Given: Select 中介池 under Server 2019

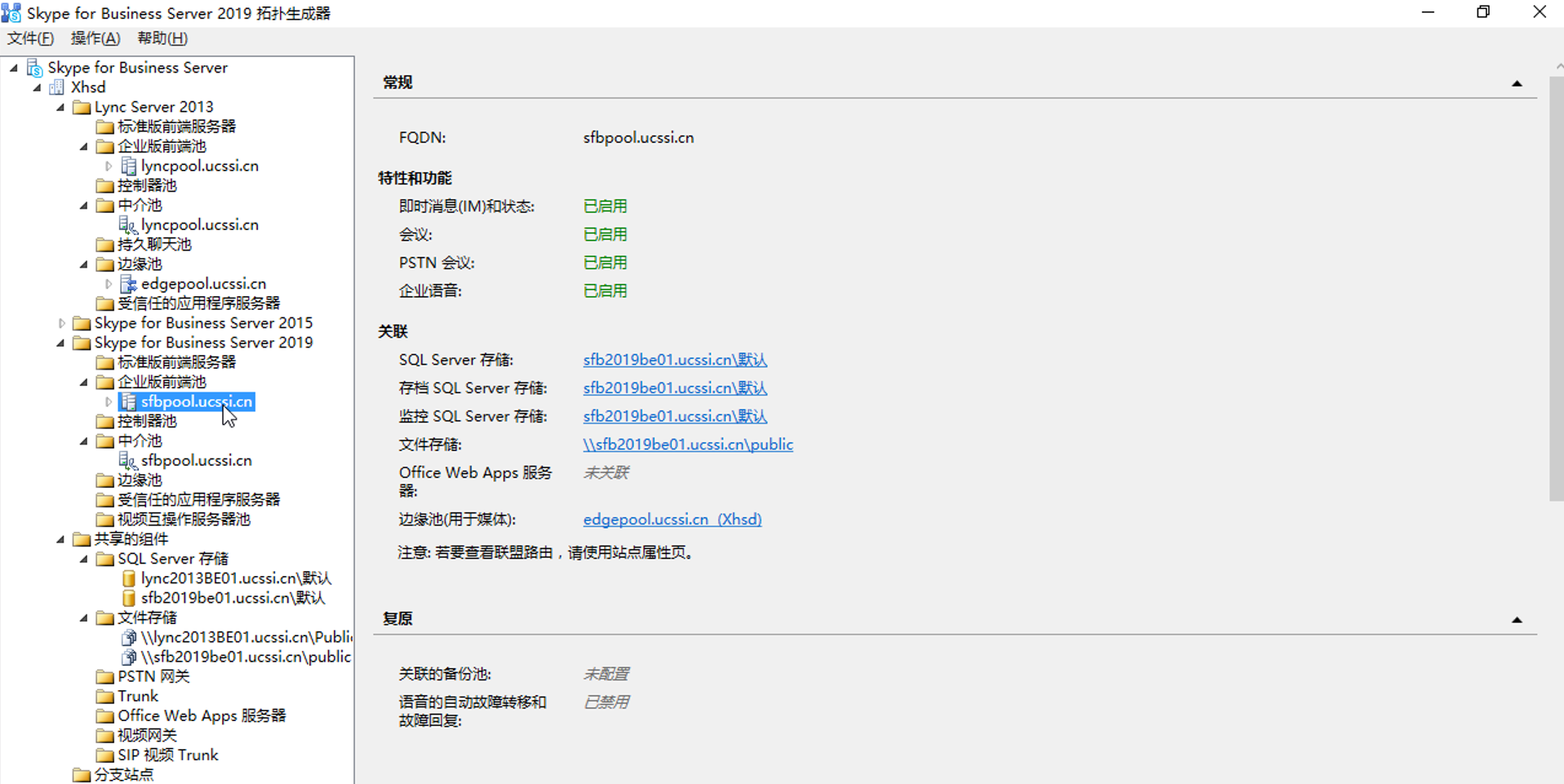Looking at the screenshot, I should 140,441.
